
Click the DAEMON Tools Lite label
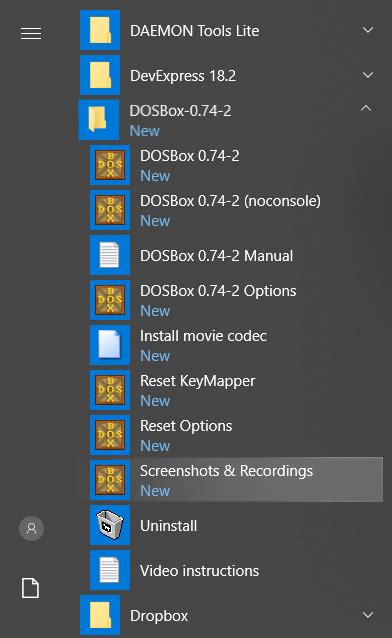[x=195, y=31]
